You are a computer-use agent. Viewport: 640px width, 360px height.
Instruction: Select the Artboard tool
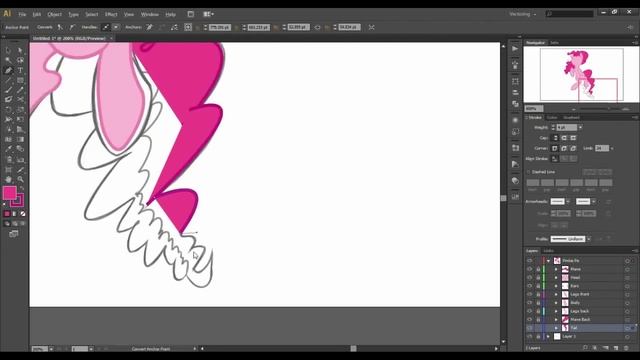pos(8,169)
